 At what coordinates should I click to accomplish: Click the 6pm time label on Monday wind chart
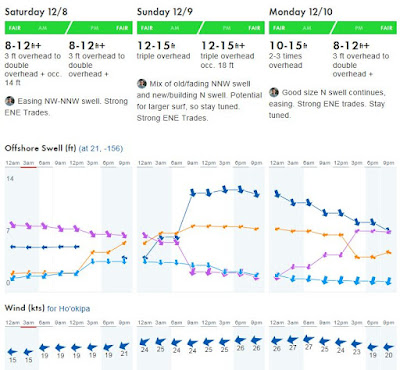tap(372, 323)
